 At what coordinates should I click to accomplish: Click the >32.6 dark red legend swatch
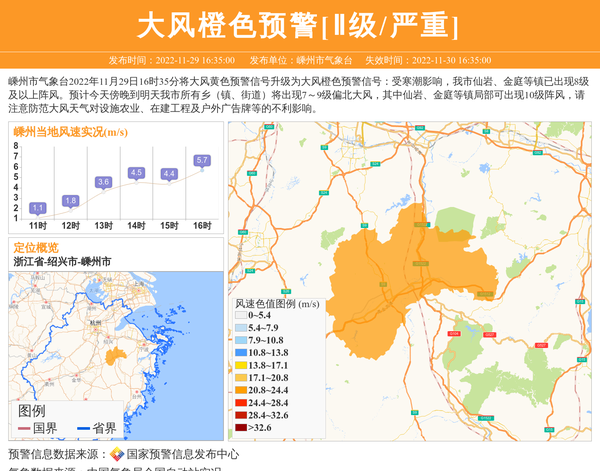click(241, 429)
